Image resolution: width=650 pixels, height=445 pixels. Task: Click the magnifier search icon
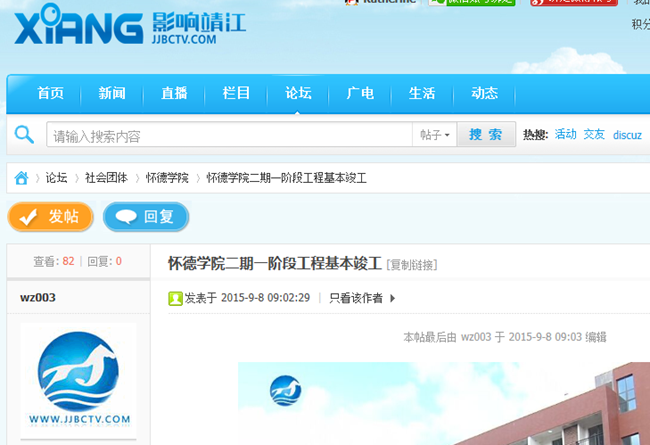pyautogui.click(x=25, y=135)
